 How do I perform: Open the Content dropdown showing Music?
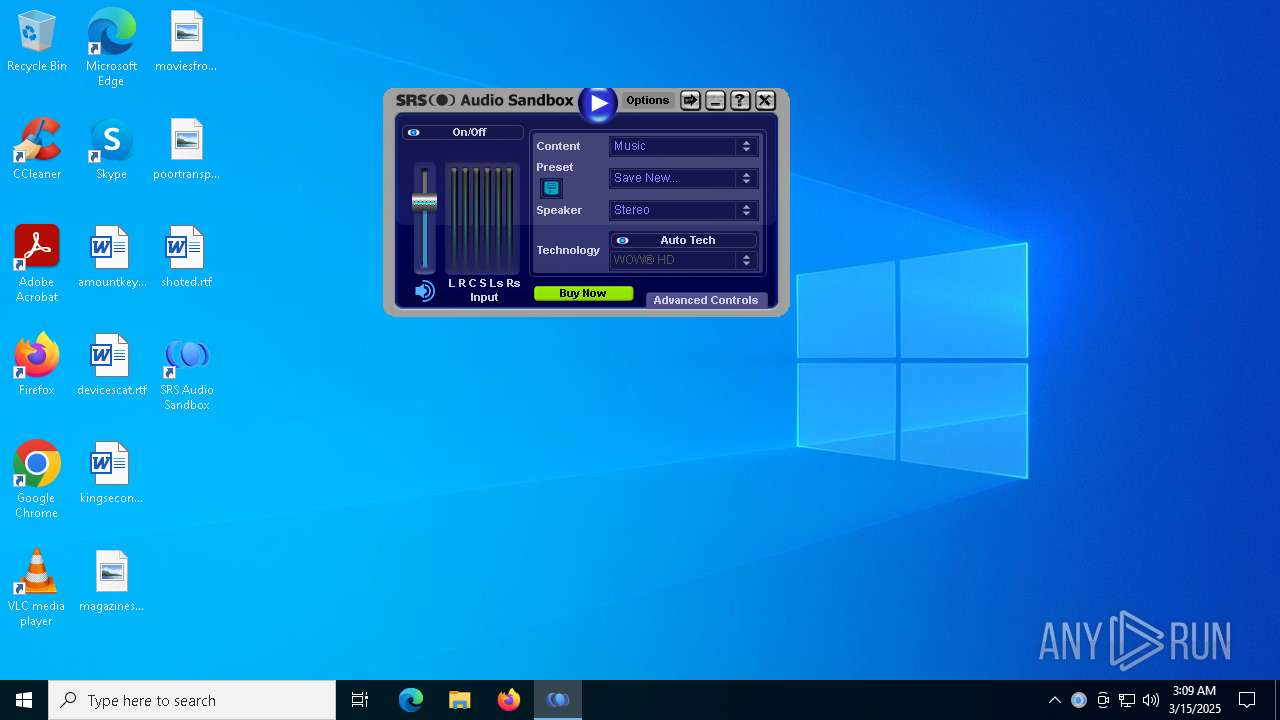[x=683, y=146]
